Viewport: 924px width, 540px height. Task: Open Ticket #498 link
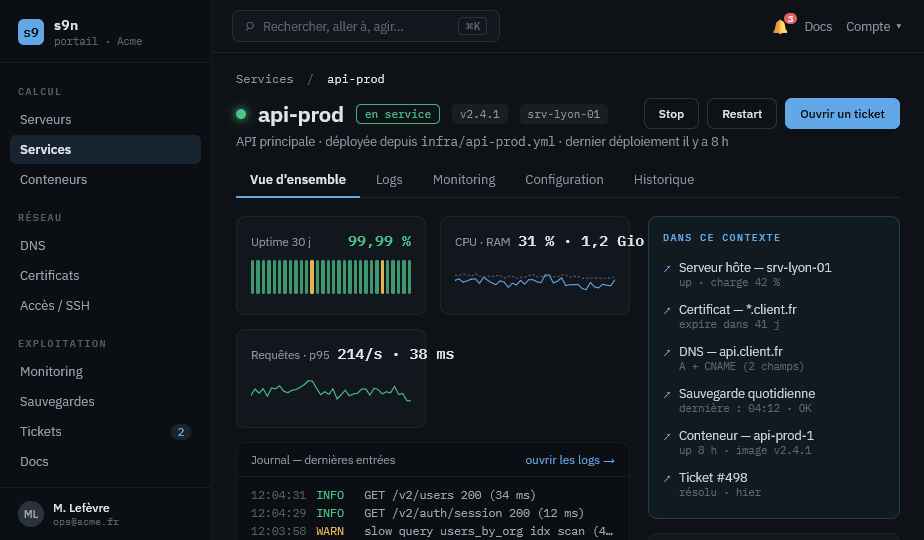pyautogui.click(x=712, y=478)
